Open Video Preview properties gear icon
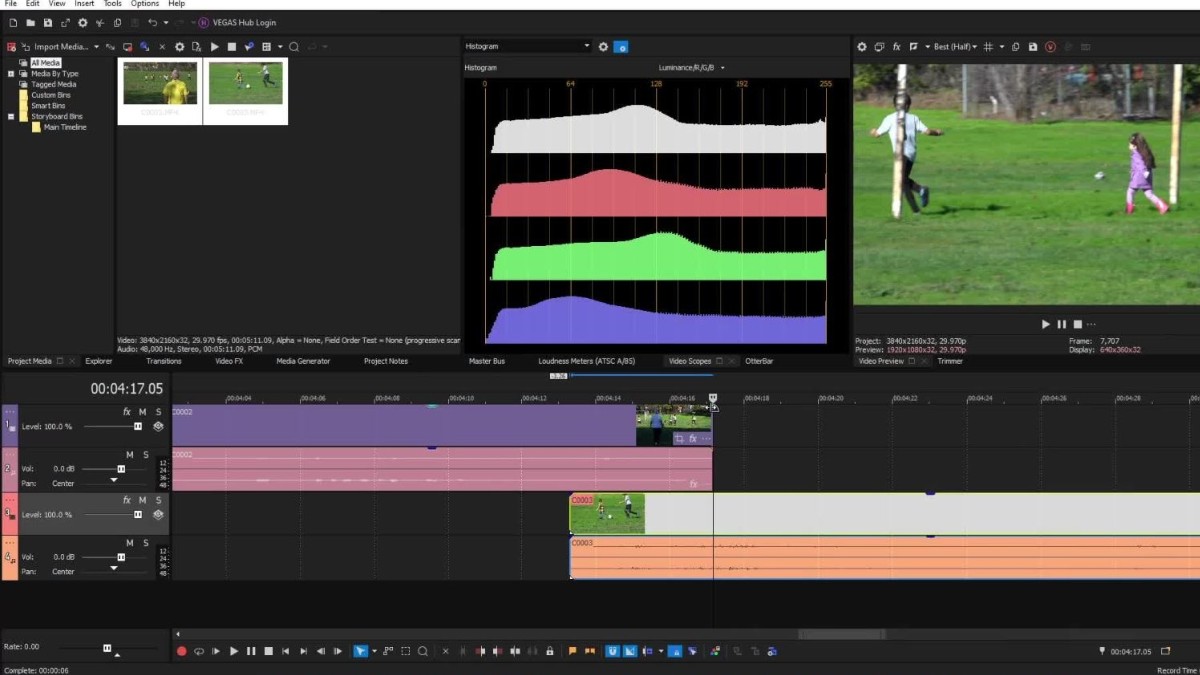This screenshot has height=675, width=1200. pos(862,46)
